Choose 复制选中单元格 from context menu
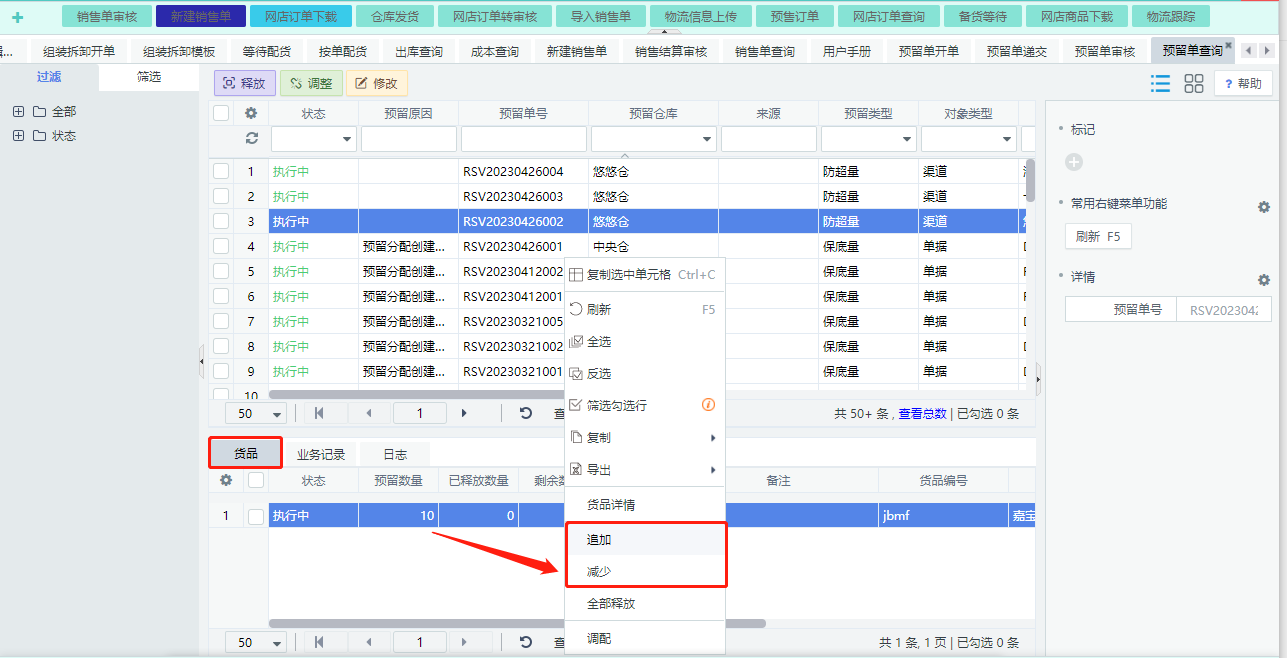Screen dimensions: 1287x658 644,274
